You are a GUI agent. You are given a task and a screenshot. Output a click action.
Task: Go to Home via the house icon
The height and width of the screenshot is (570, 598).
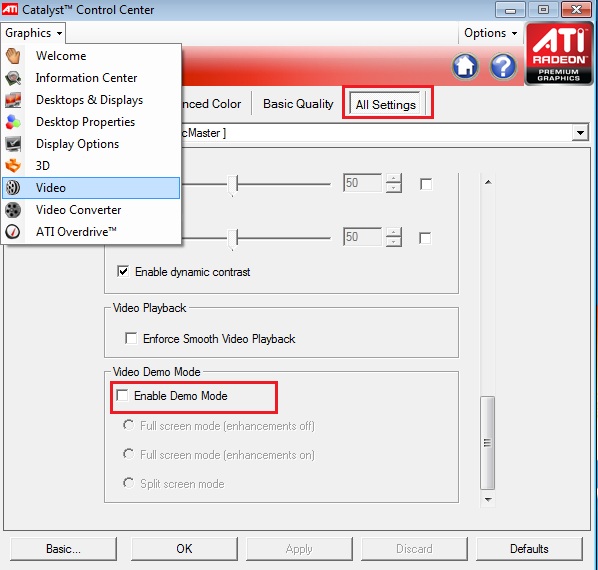(x=465, y=66)
